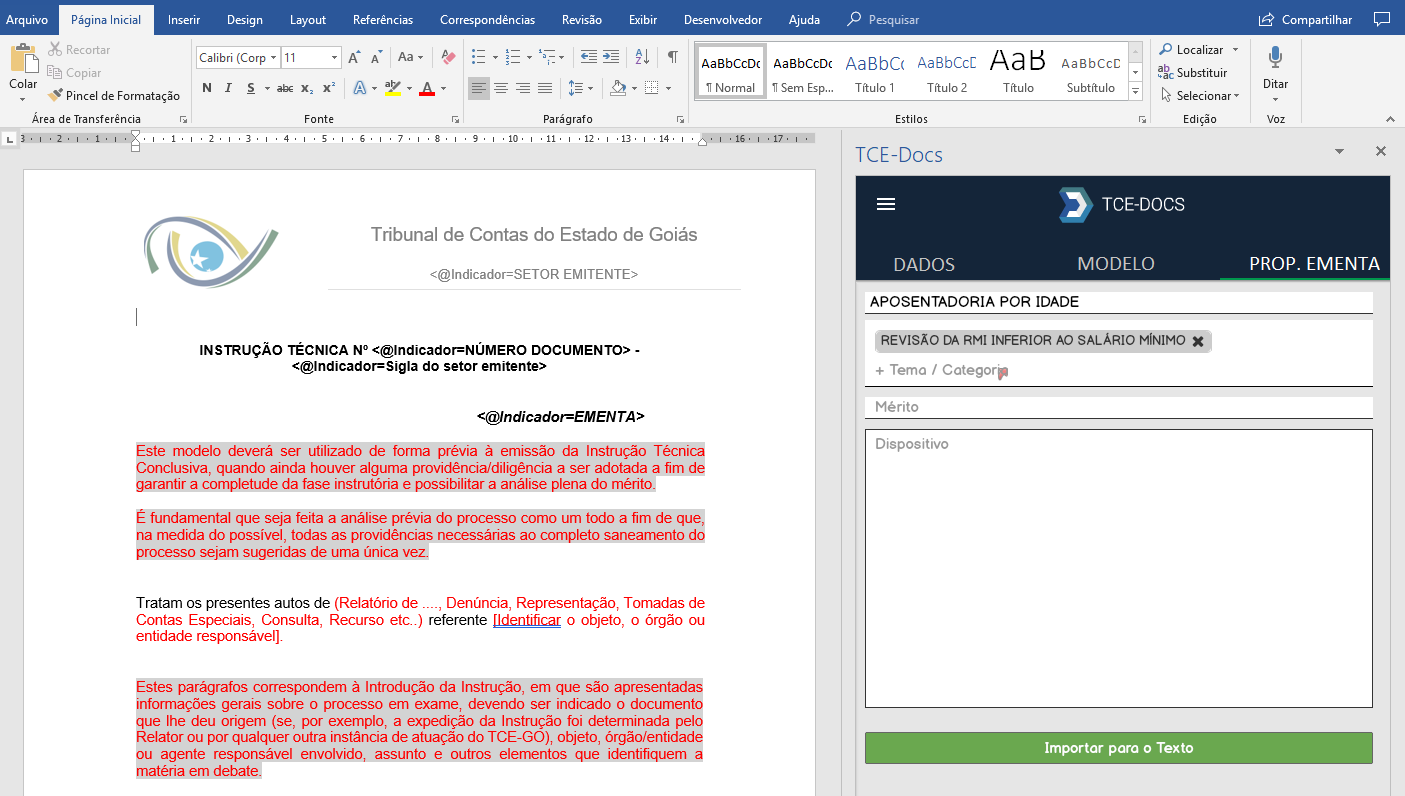Toggle italic formatting

pos(229,88)
